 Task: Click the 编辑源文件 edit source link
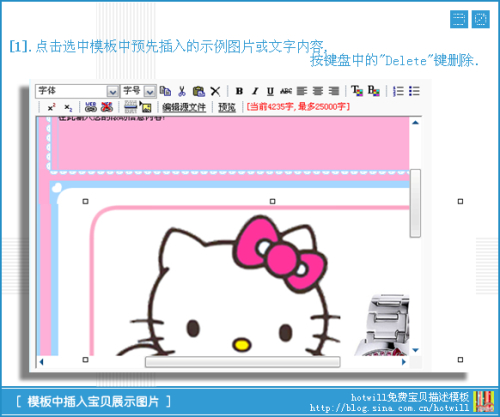pyautogui.click(x=184, y=107)
